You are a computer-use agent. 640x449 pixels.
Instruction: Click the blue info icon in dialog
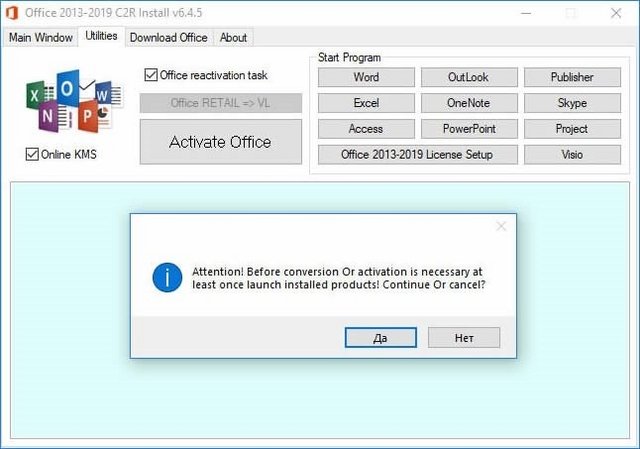point(167,278)
